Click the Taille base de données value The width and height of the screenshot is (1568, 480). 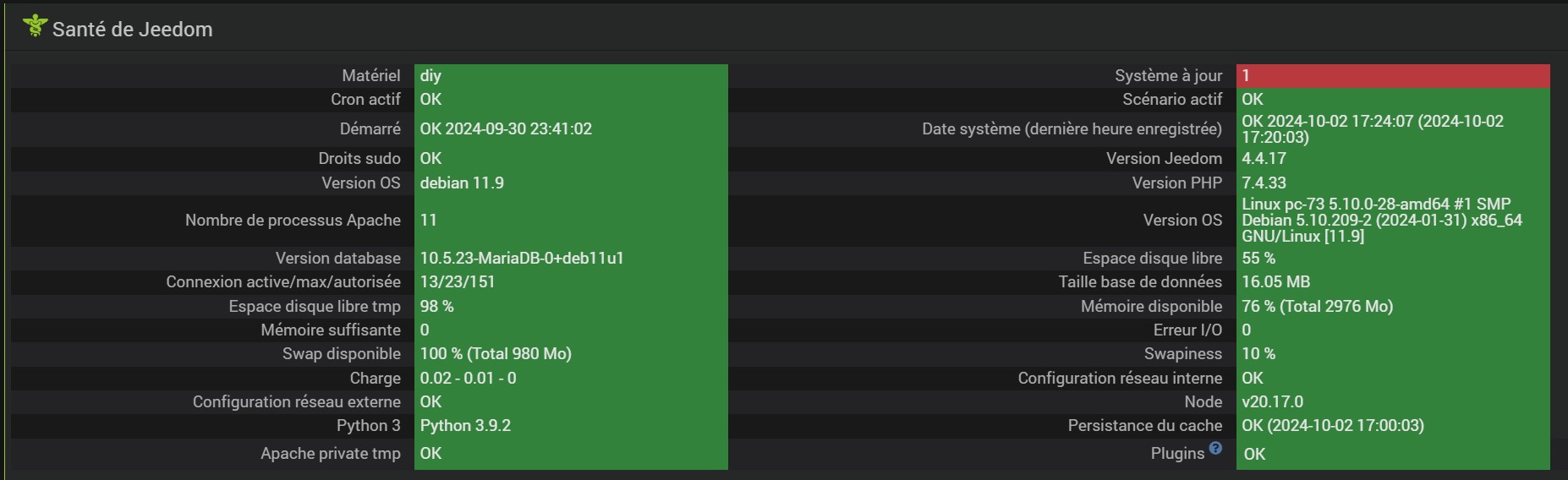click(x=1275, y=282)
